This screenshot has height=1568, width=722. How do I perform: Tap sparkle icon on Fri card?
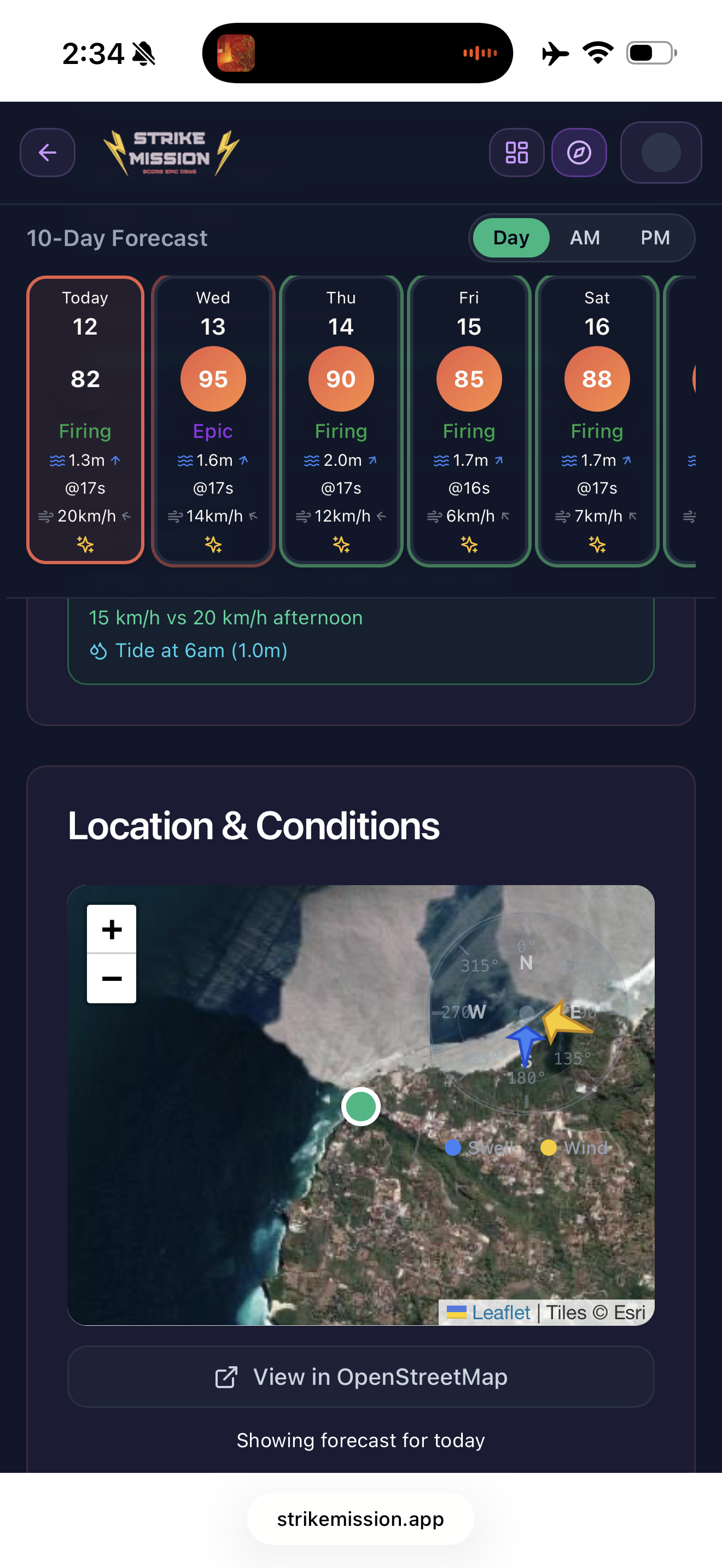point(469,544)
